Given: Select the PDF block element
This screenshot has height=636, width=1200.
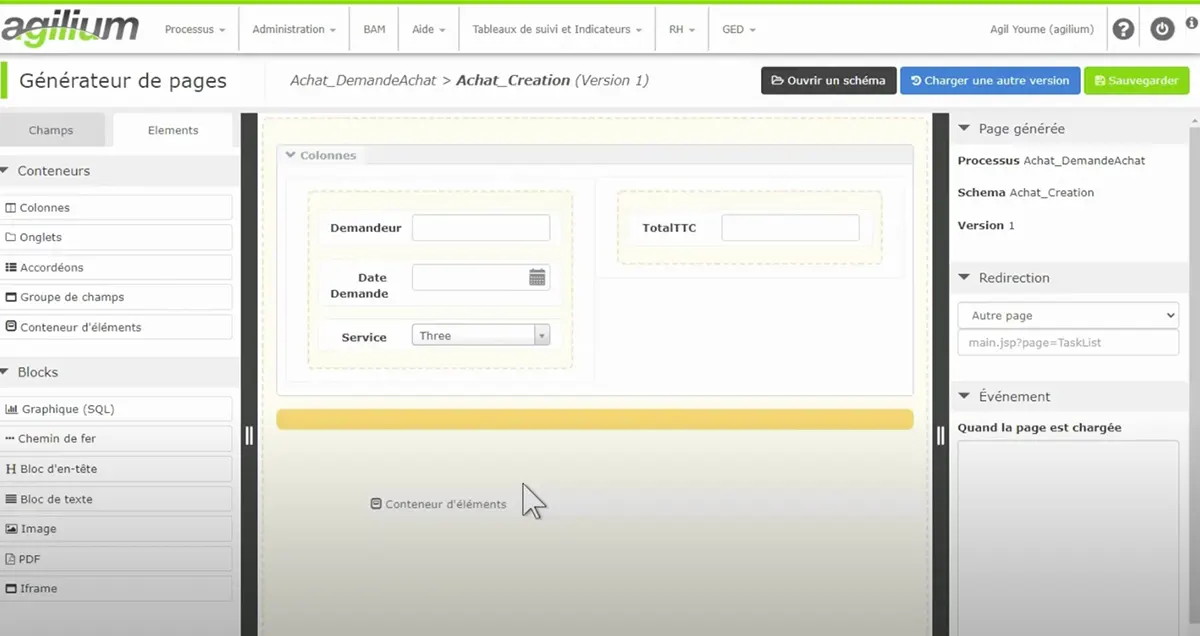Looking at the screenshot, I should [x=116, y=559].
